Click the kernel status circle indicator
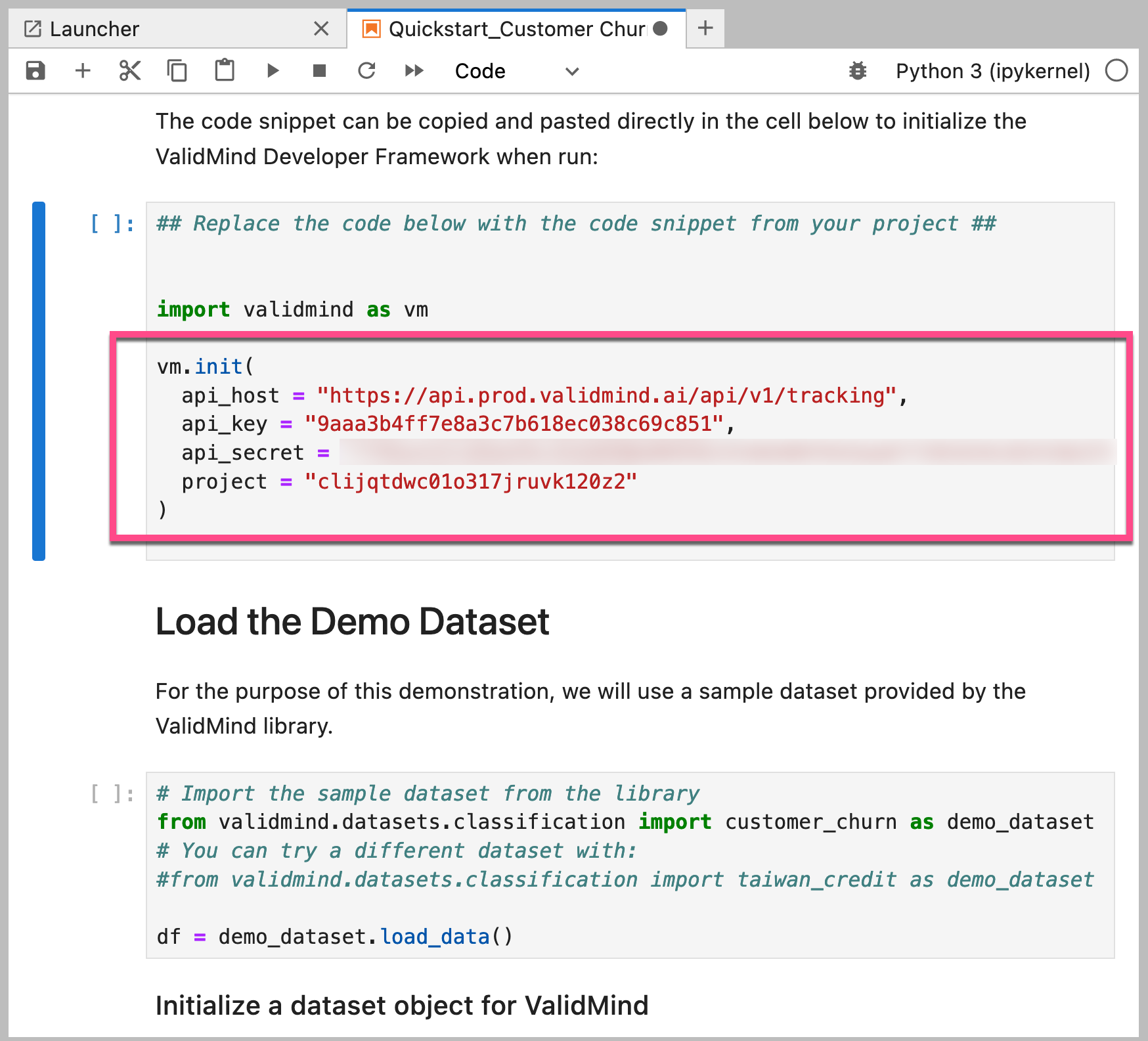 [x=1116, y=70]
